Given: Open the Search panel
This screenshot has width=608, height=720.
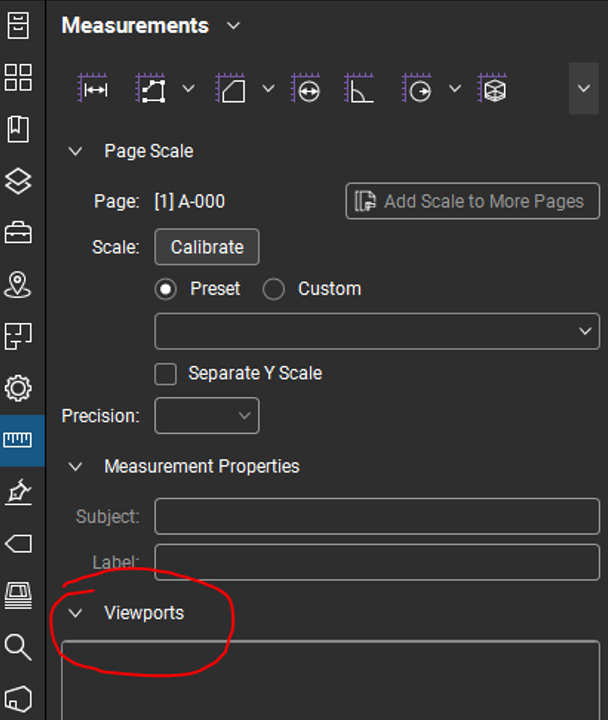Looking at the screenshot, I should 18,647.
